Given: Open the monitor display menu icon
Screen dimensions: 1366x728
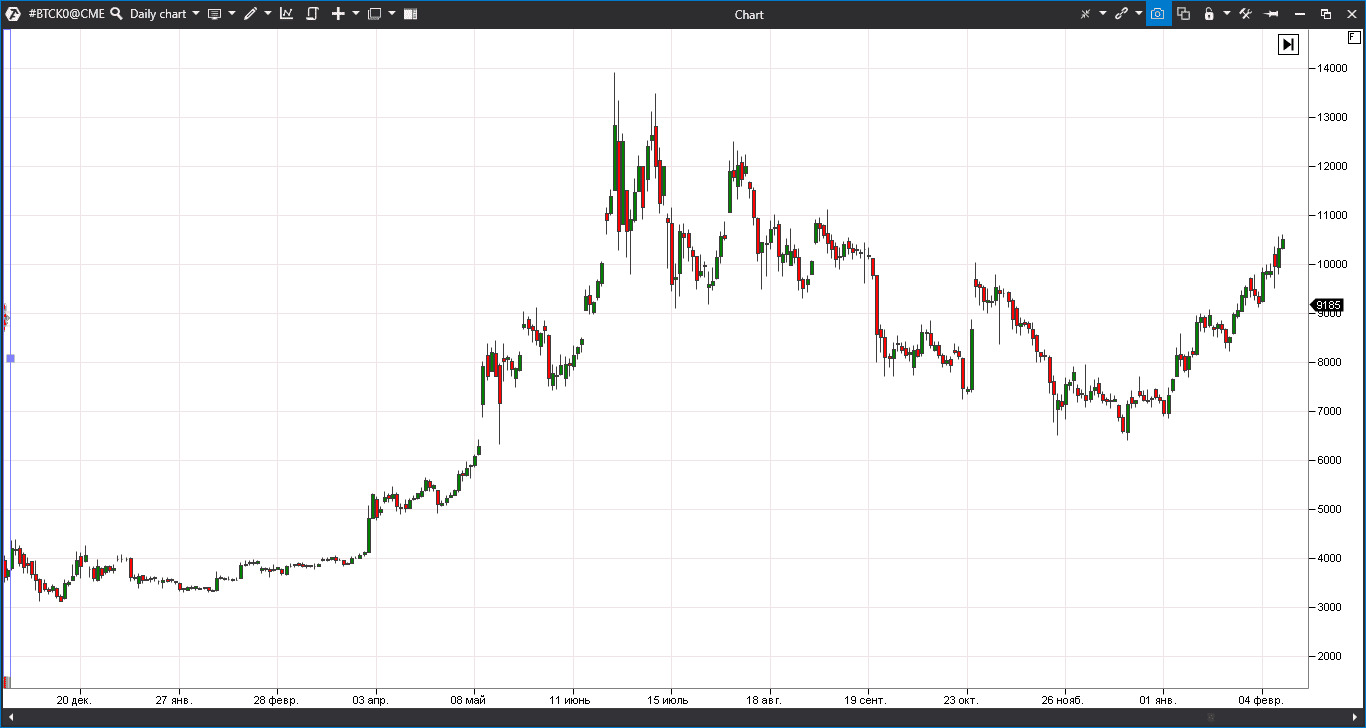Looking at the screenshot, I should (214, 14).
